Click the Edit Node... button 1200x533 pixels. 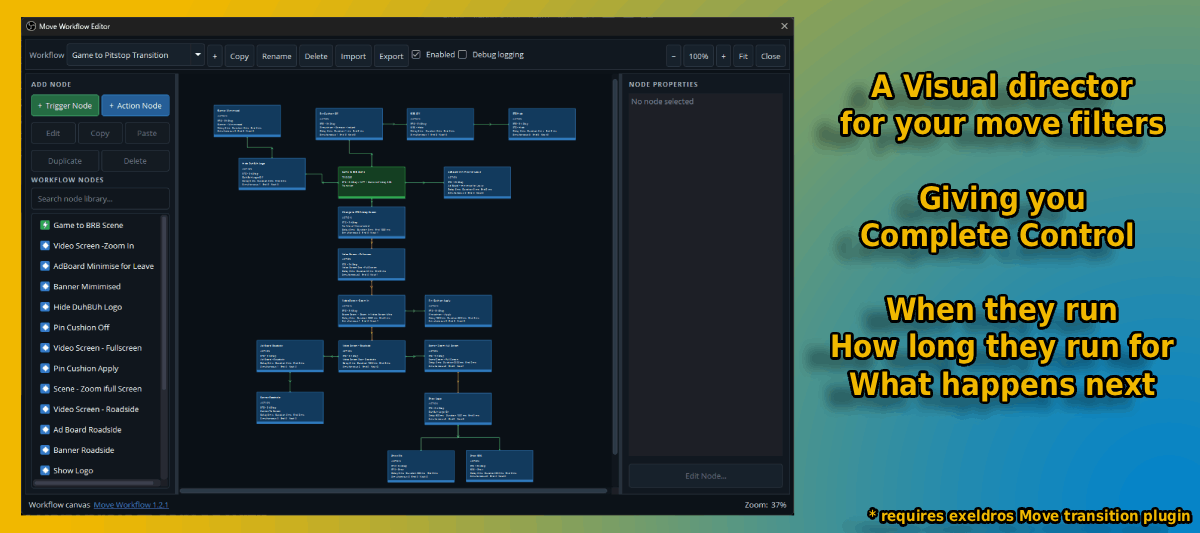[706, 476]
